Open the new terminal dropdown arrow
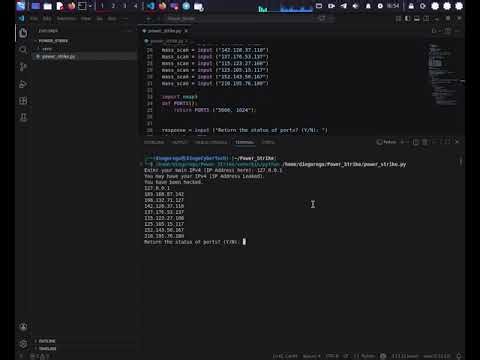The height and width of the screenshot is (360, 480). (407, 142)
